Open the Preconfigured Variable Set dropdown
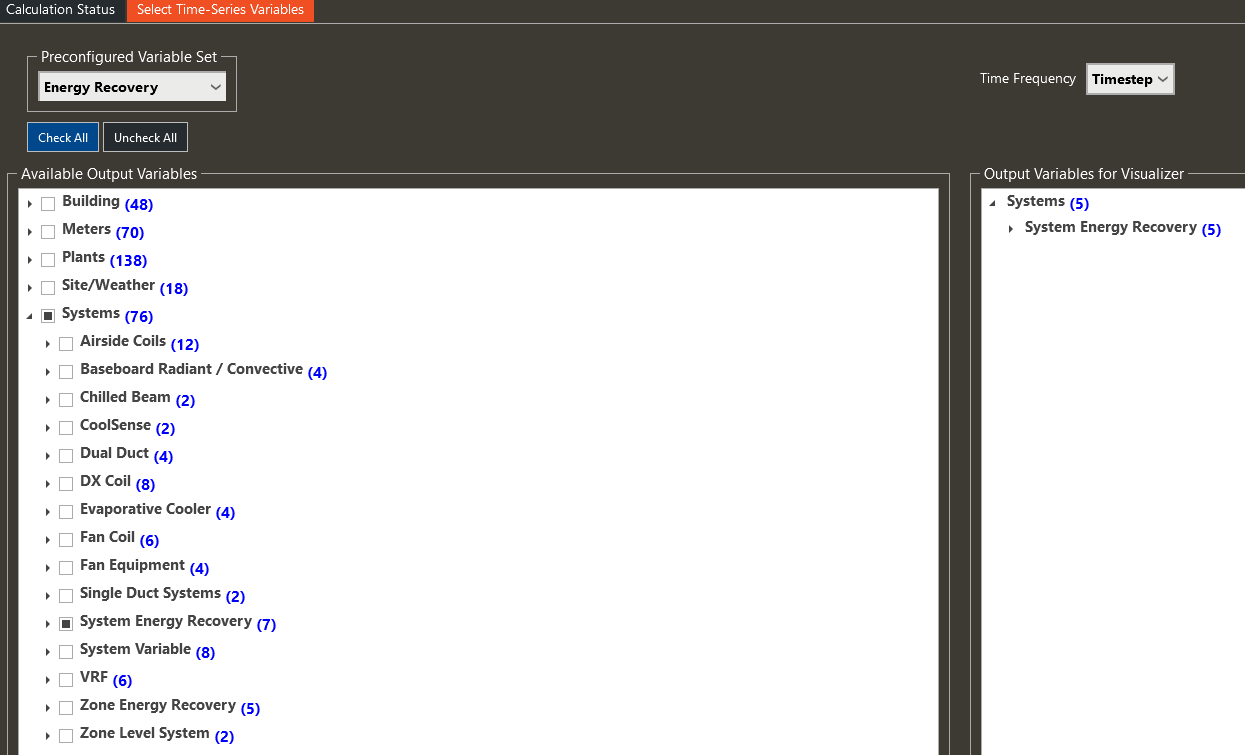 pyautogui.click(x=132, y=87)
